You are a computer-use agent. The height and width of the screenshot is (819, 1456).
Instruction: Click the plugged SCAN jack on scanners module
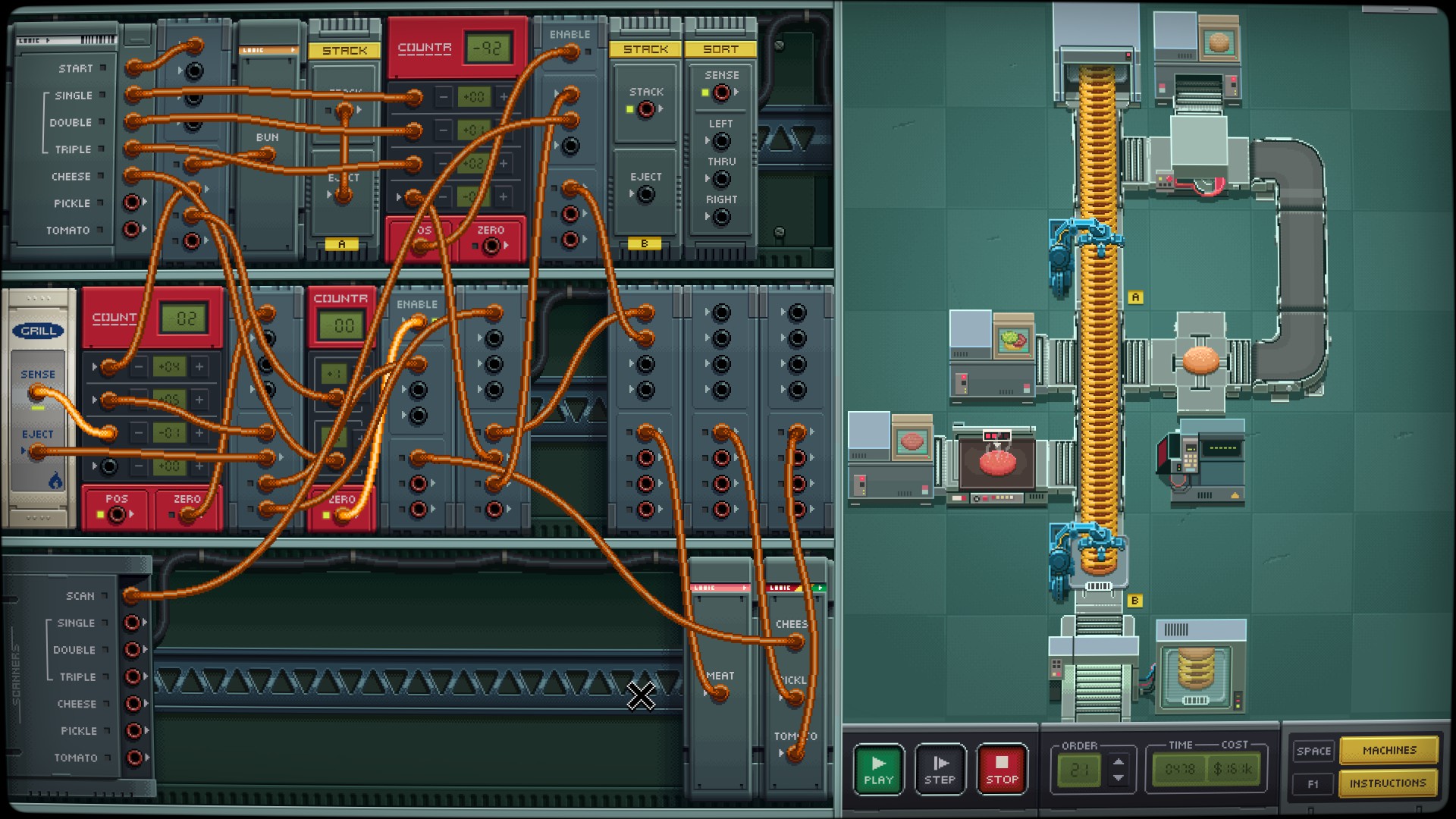pyautogui.click(x=132, y=596)
